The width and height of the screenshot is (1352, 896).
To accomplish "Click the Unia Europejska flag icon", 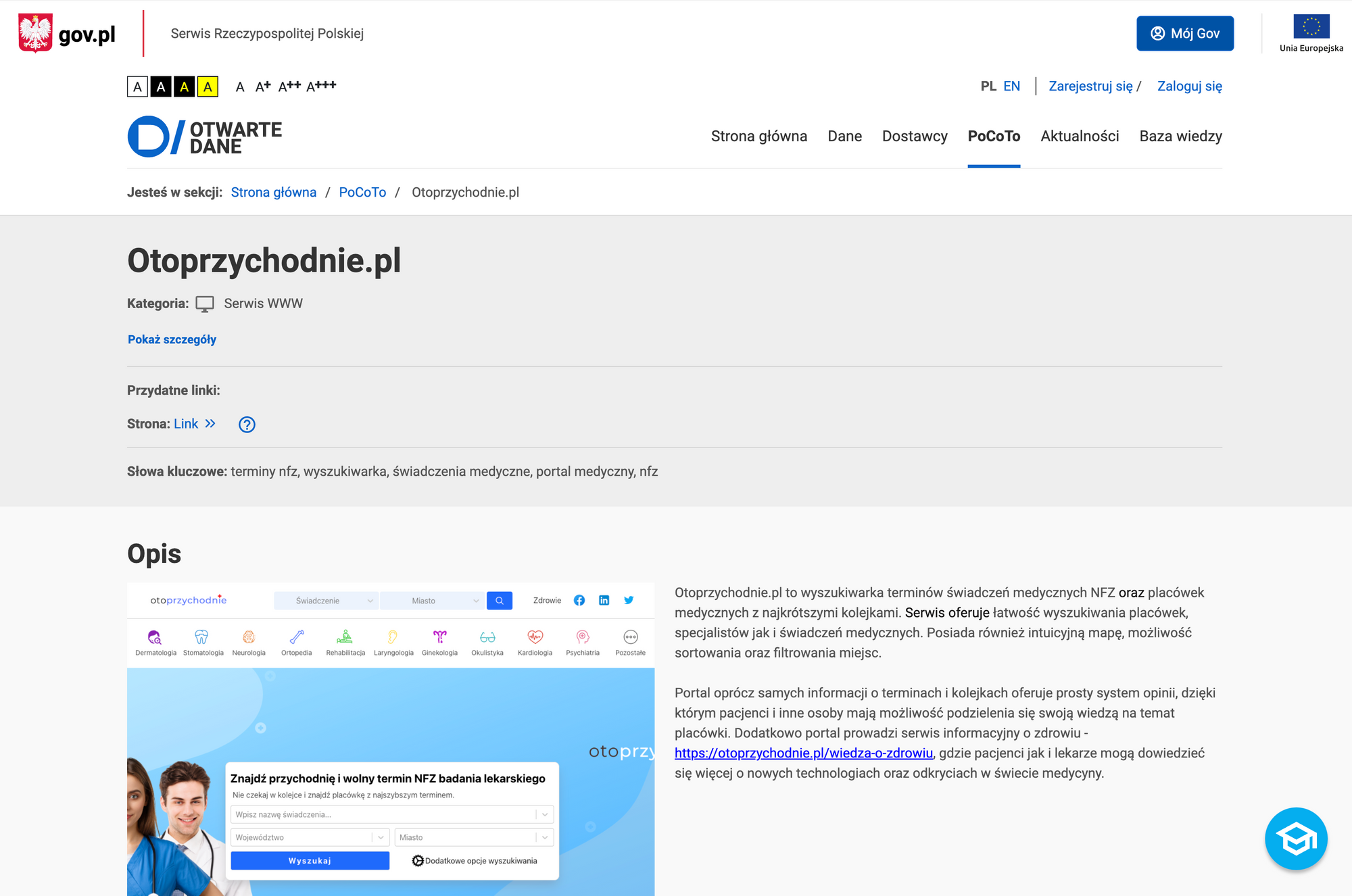I will tap(1311, 26).
